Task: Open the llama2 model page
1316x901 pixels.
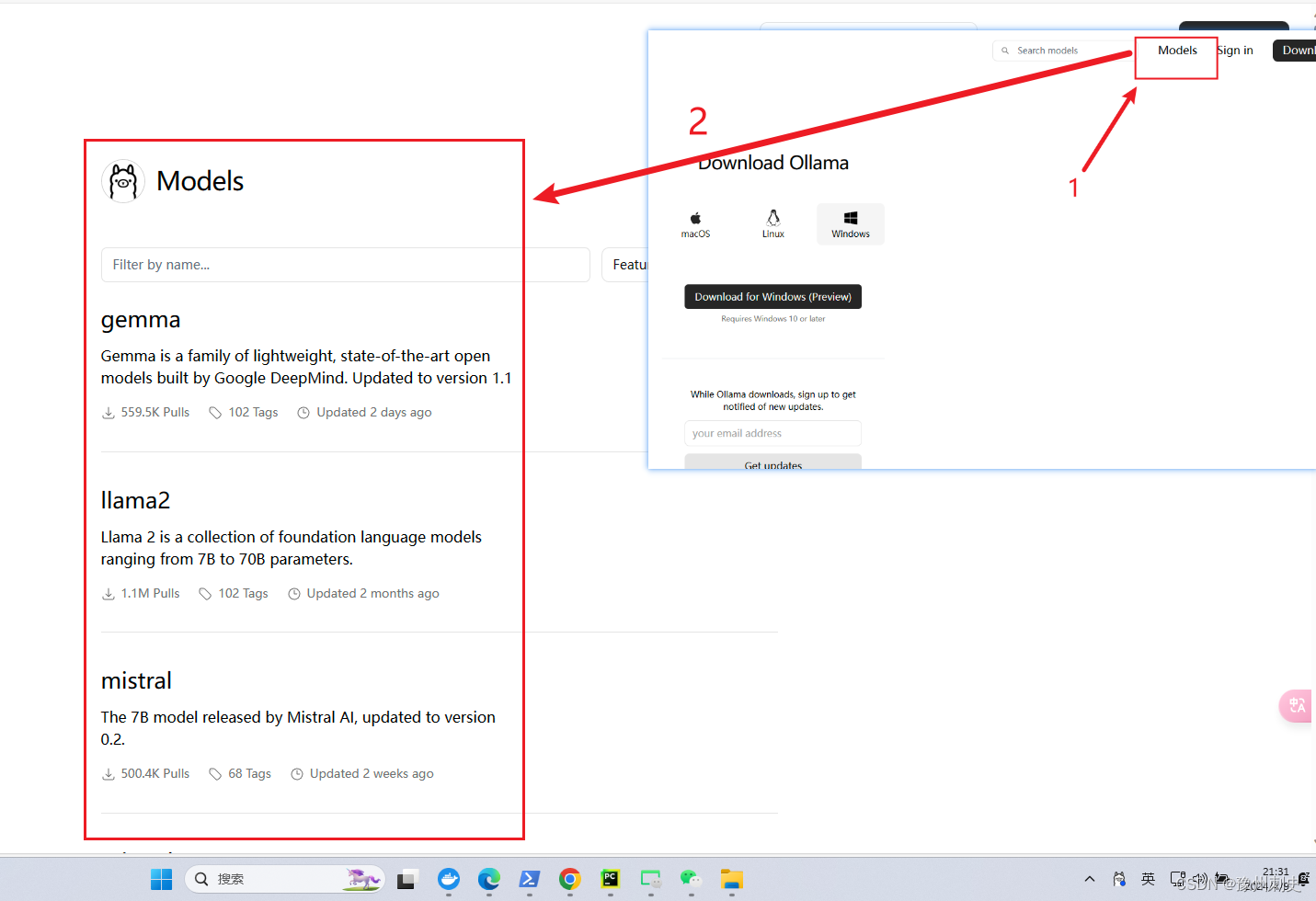Action: 135,500
